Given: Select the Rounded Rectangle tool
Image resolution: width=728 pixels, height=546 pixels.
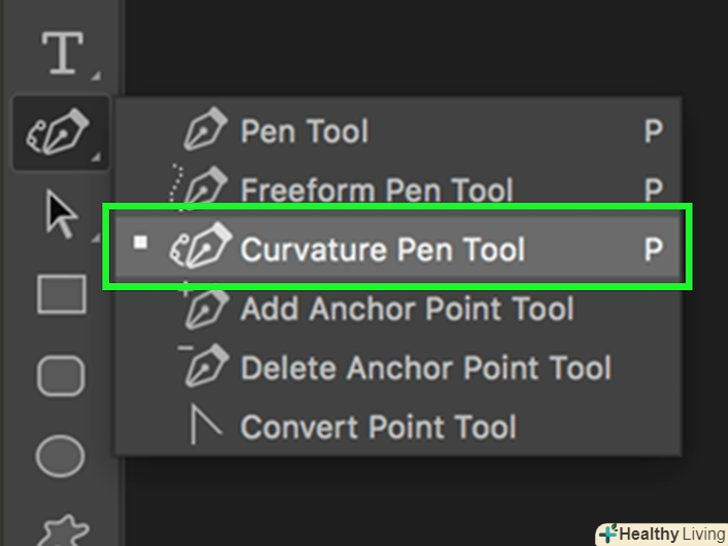Looking at the screenshot, I should [62, 377].
